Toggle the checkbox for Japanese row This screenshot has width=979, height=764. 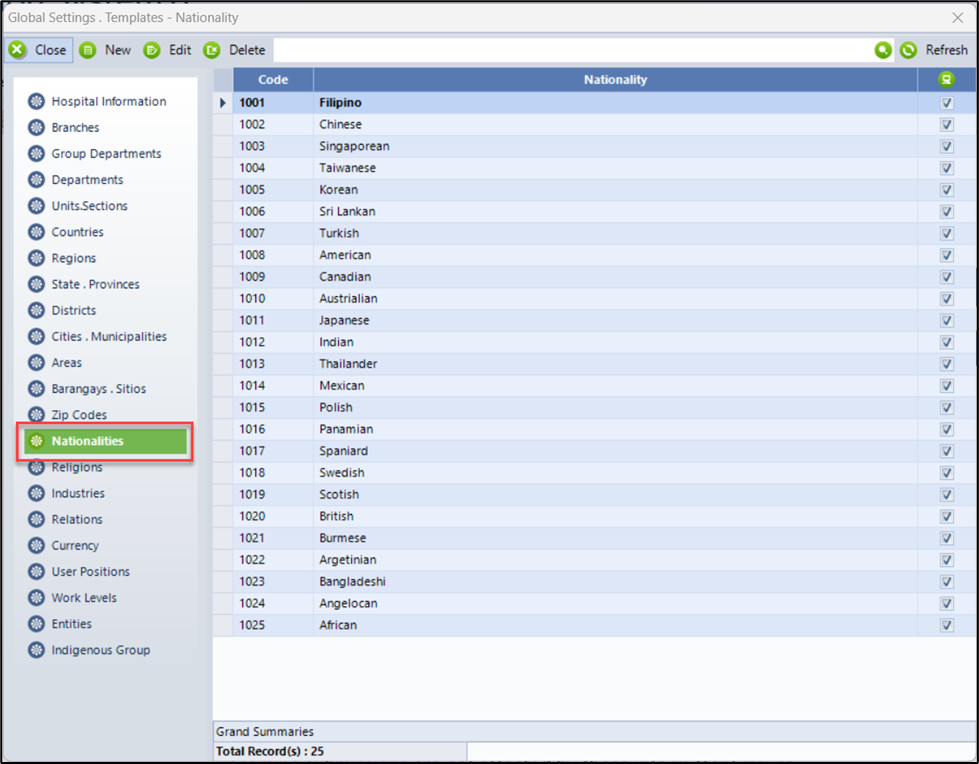click(946, 321)
